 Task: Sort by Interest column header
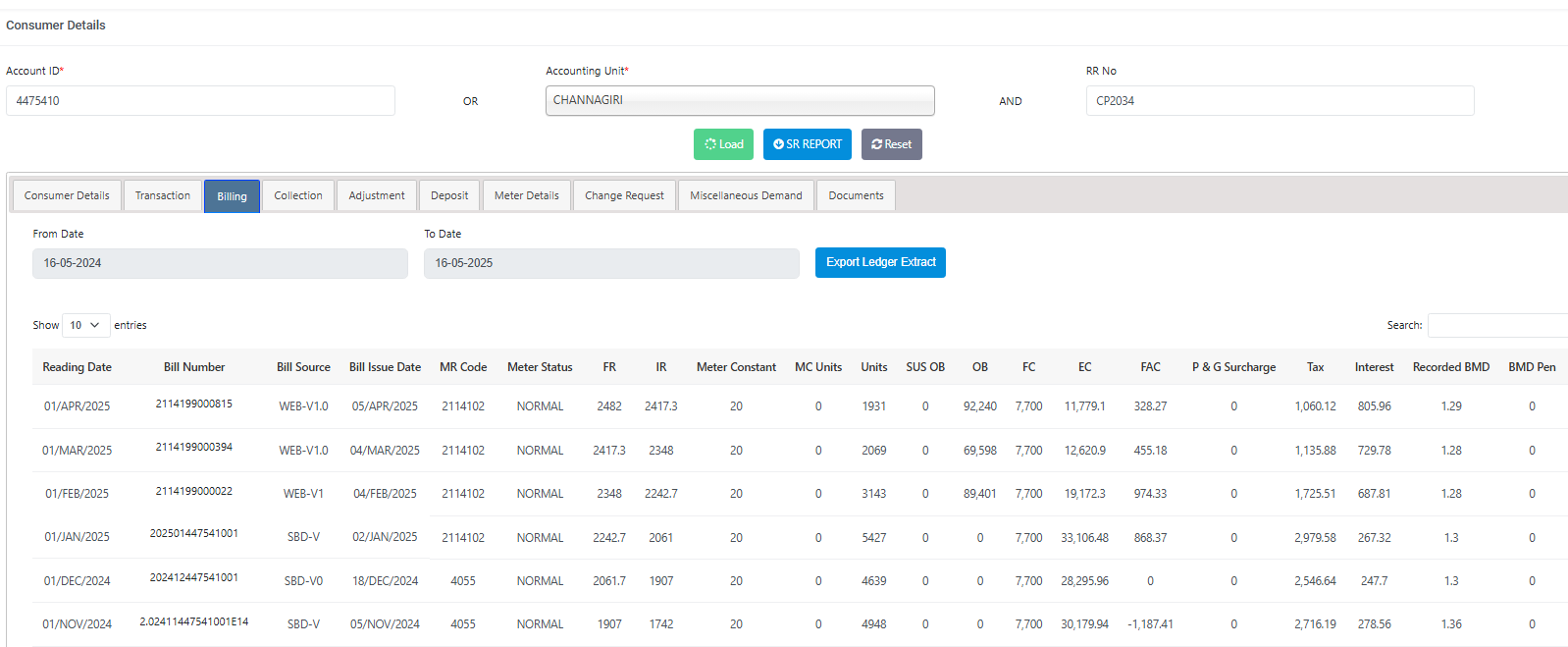[x=1374, y=367]
